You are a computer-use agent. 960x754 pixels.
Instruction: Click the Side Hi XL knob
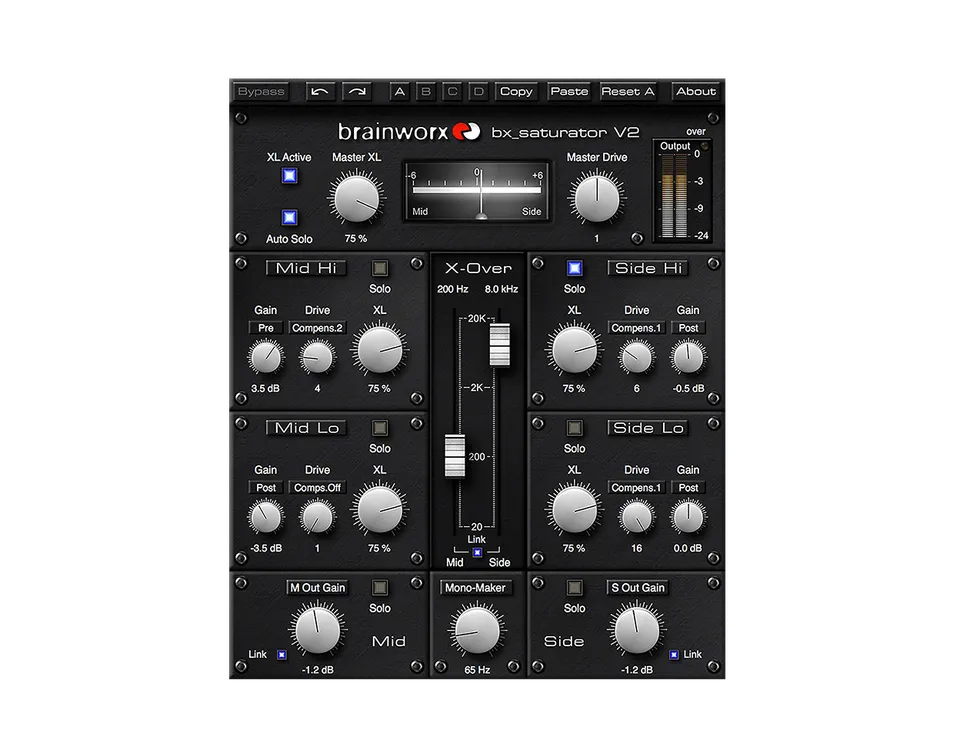point(574,349)
